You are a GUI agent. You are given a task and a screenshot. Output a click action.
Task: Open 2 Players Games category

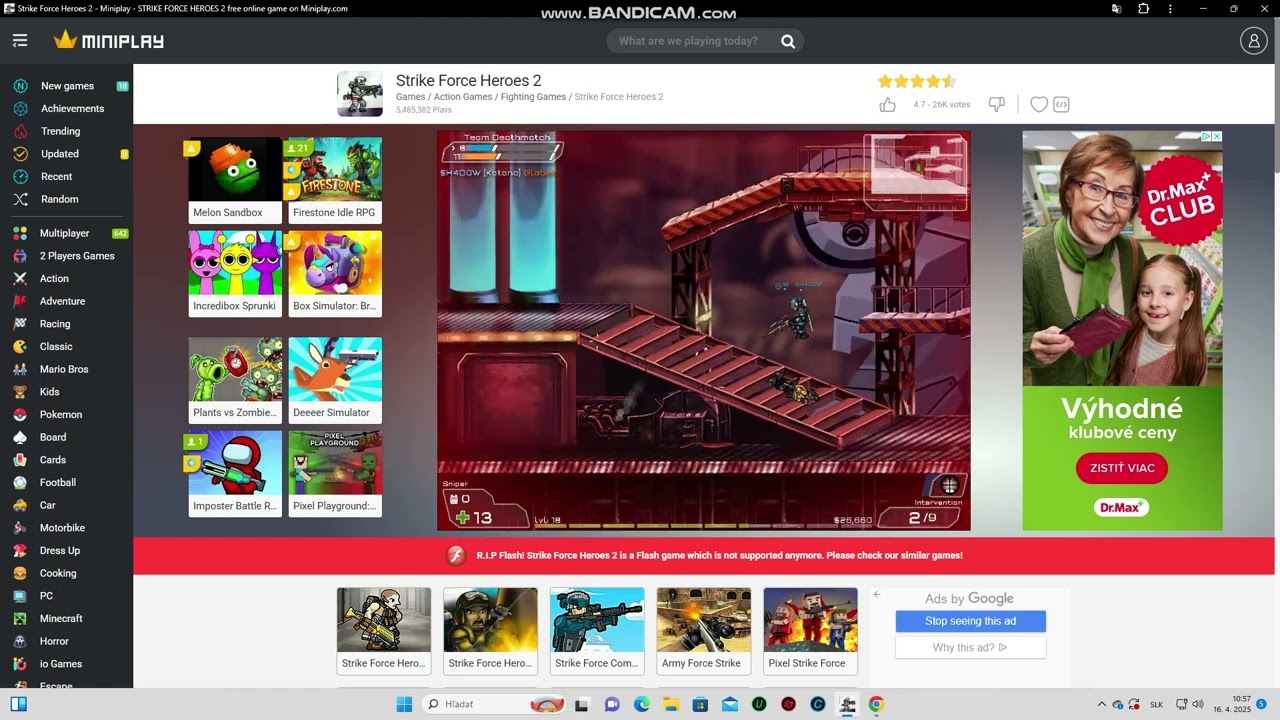[x=77, y=256]
